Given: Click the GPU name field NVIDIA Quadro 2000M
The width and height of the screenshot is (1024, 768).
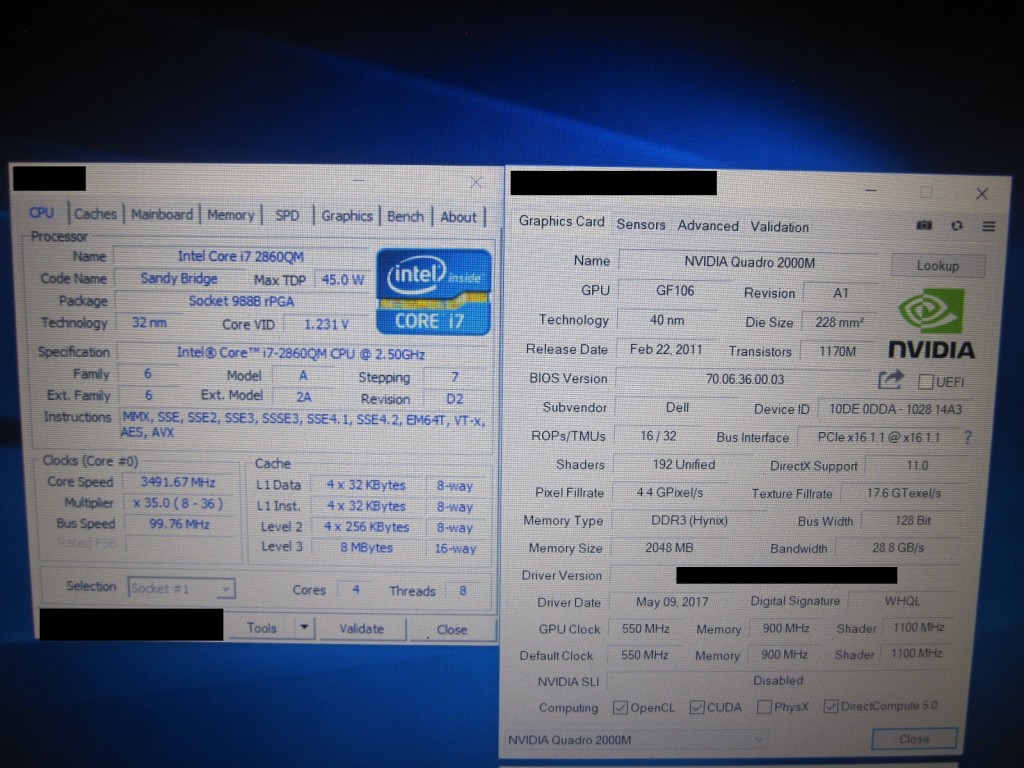Looking at the screenshot, I should point(750,263).
